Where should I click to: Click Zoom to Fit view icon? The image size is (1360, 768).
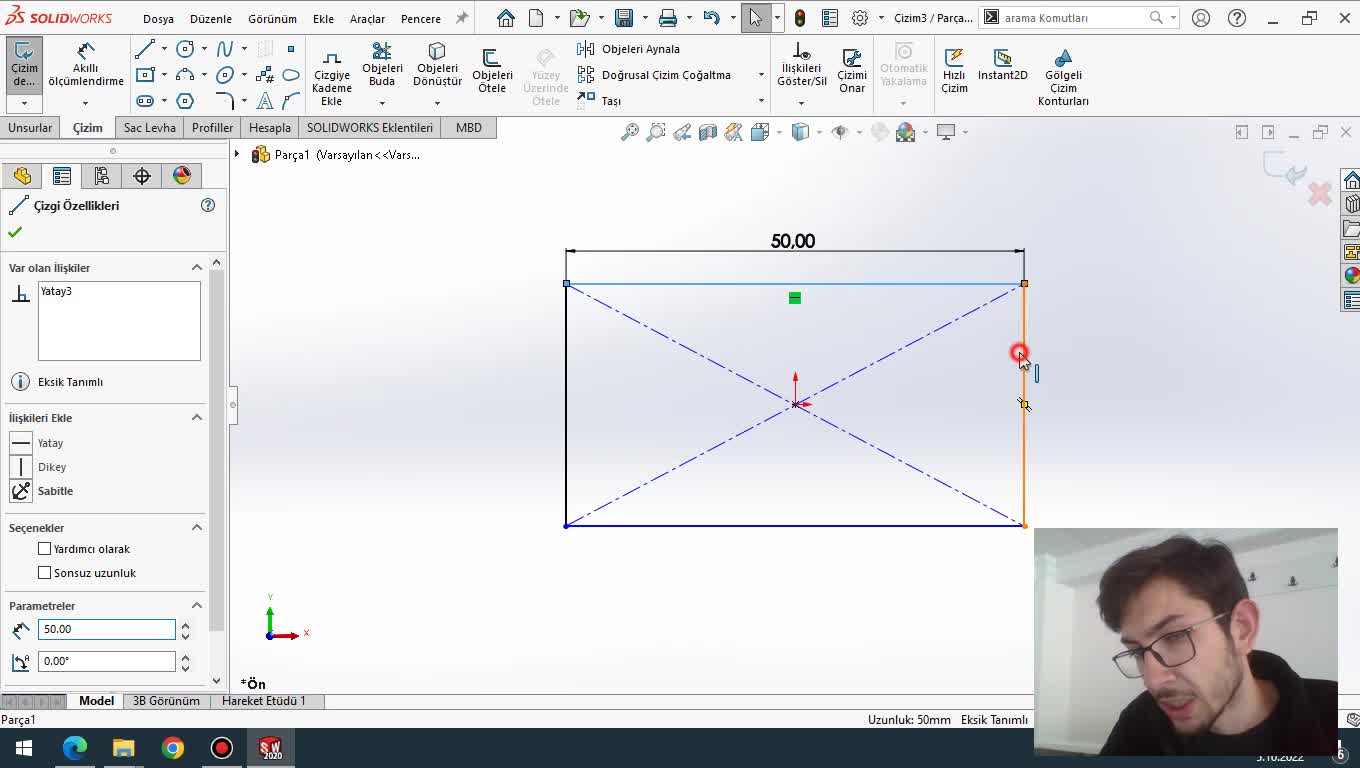(630, 132)
